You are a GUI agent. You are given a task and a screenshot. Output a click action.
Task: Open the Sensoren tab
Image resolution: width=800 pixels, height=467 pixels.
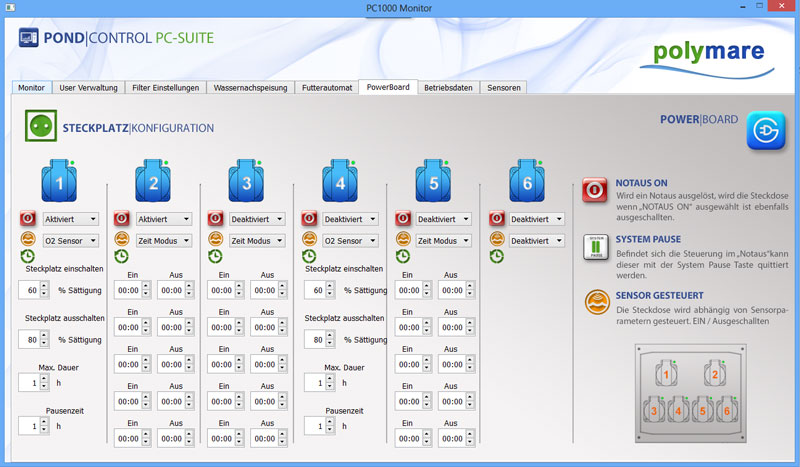pos(503,88)
